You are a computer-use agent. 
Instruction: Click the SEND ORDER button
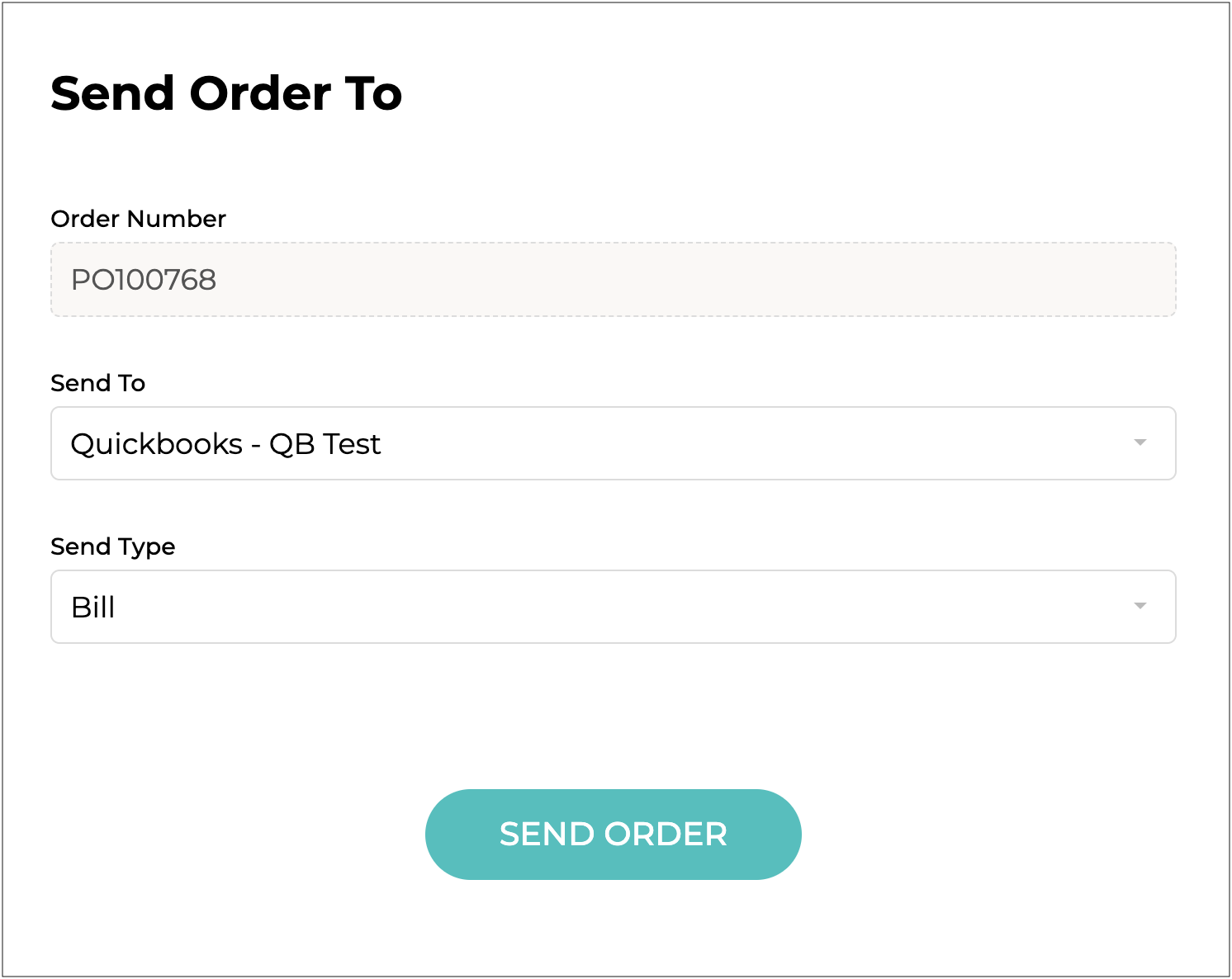pos(613,834)
